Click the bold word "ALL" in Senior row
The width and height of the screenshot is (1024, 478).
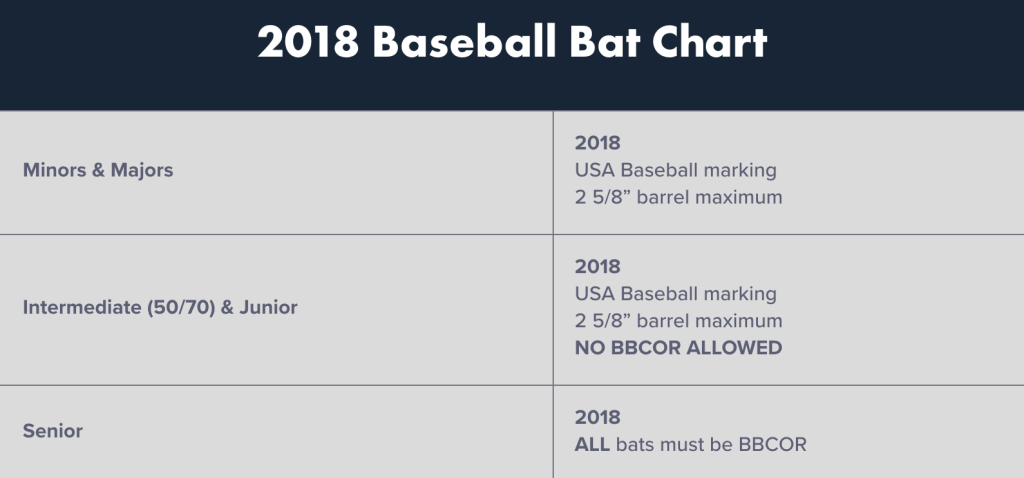click(x=592, y=444)
